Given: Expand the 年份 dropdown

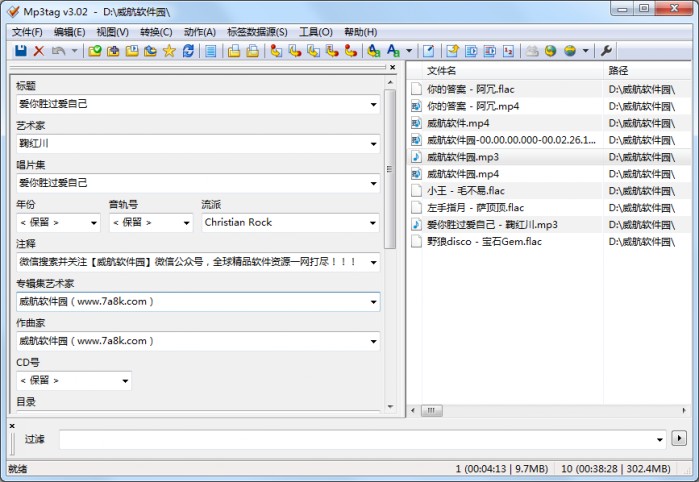Looking at the screenshot, I should (94, 223).
